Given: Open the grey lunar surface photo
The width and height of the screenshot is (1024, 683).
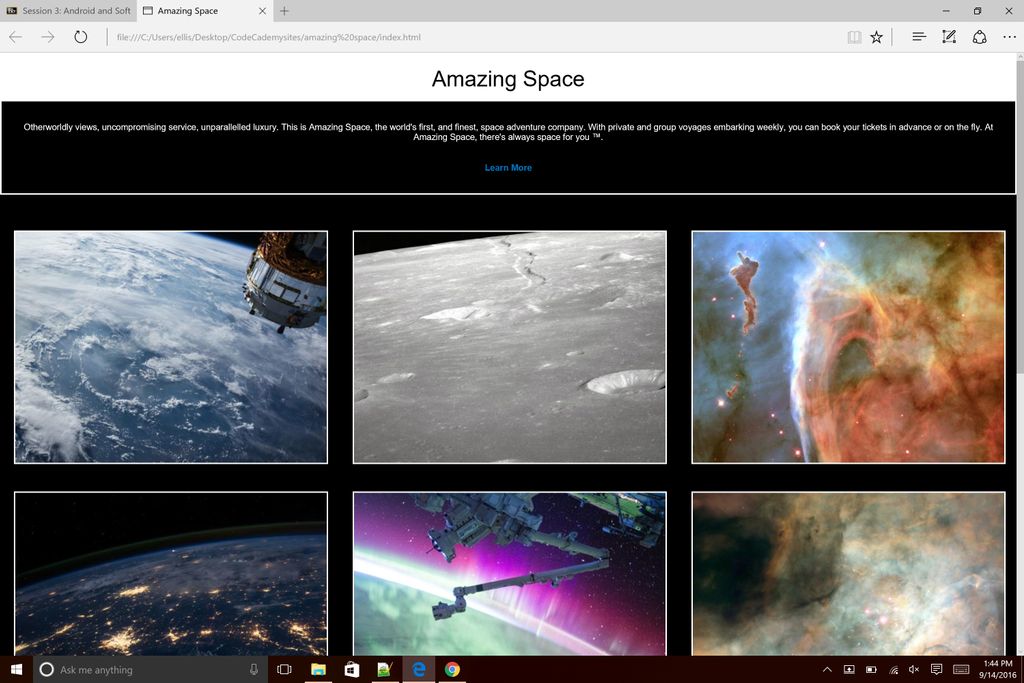Looking at the screenshot, I should 509,347.
